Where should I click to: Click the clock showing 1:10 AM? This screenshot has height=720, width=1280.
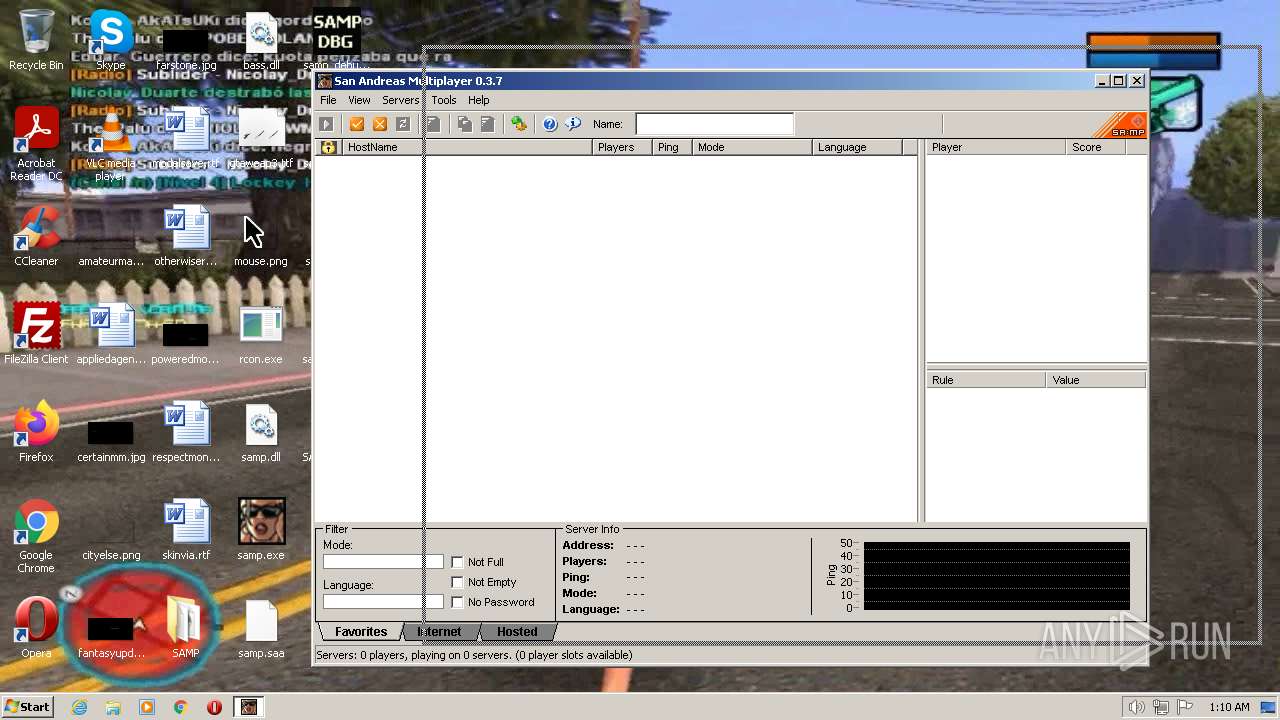point(1229,707)
